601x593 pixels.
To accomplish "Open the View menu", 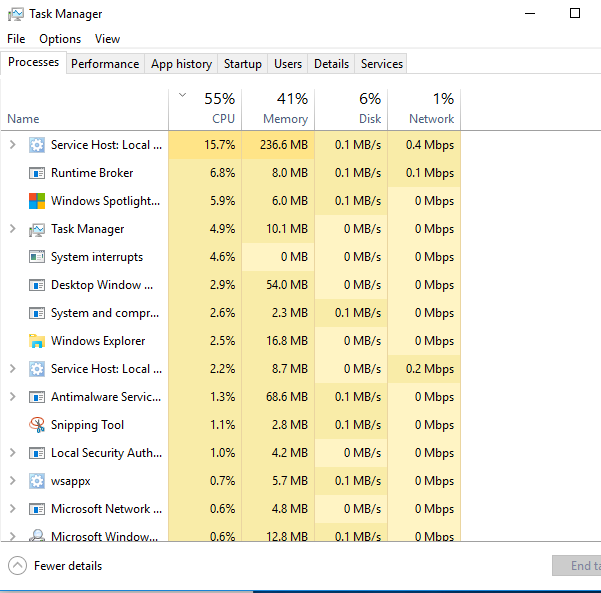I will click(x=107, y=39).
